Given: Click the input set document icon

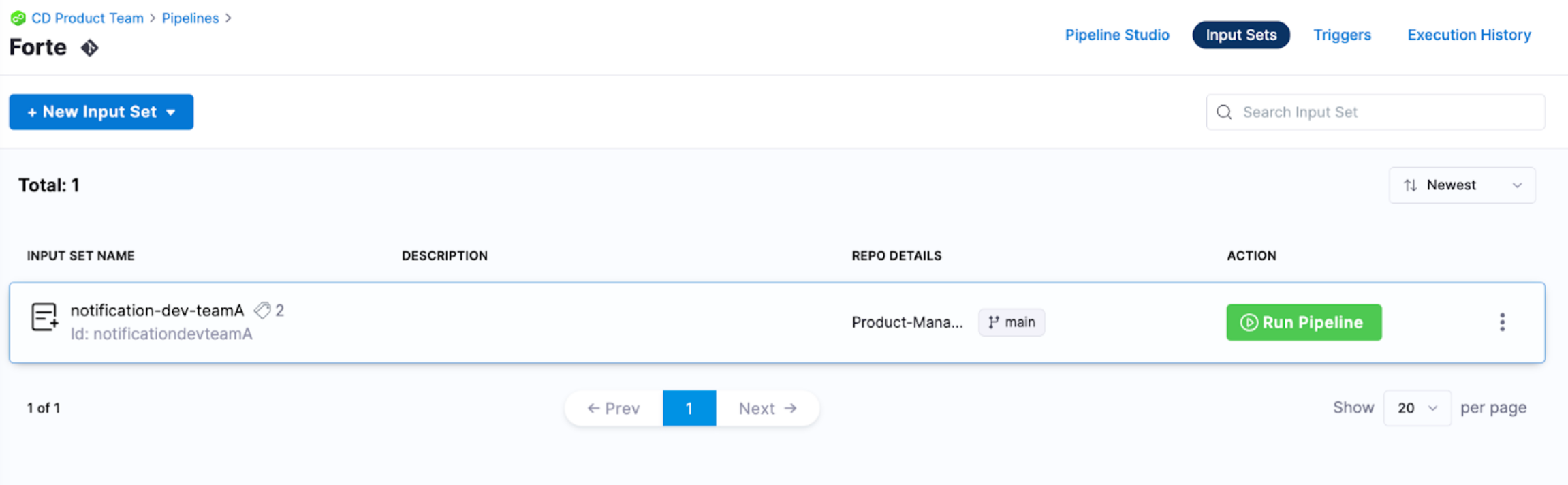Looking at the screenshot, I should [x=44, y=317].
